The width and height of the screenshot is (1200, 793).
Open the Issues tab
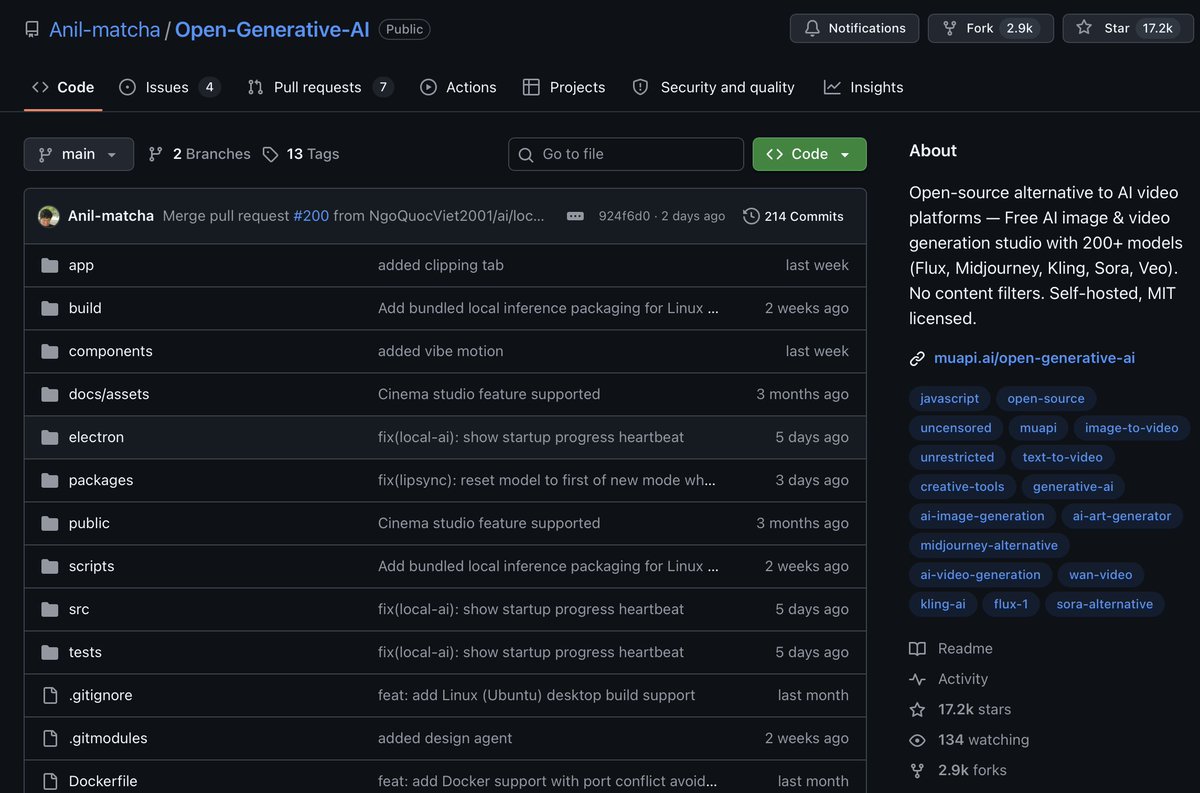tap(169, 87)
